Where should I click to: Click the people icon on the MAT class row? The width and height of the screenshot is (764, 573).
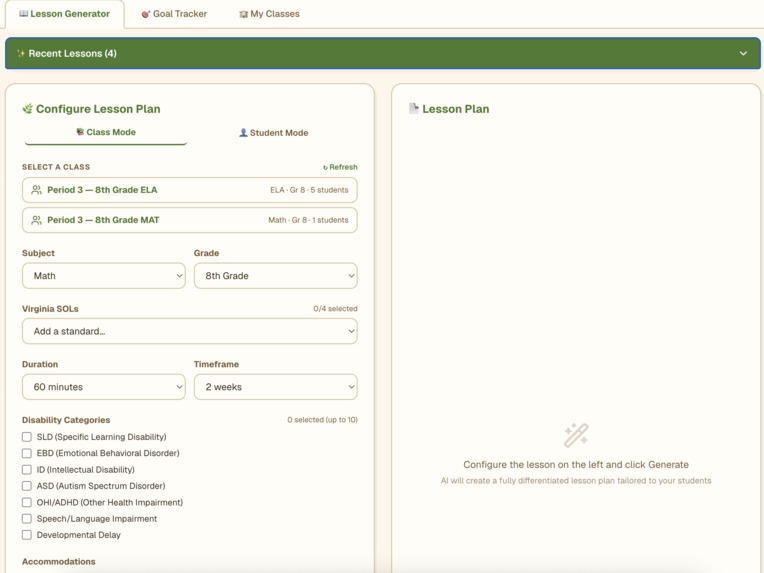(x=37, y=220)
